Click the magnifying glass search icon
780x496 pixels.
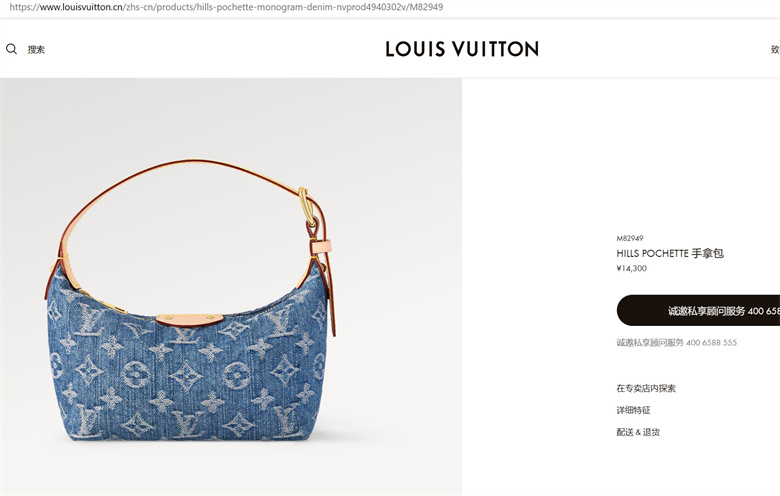(11, 49)
